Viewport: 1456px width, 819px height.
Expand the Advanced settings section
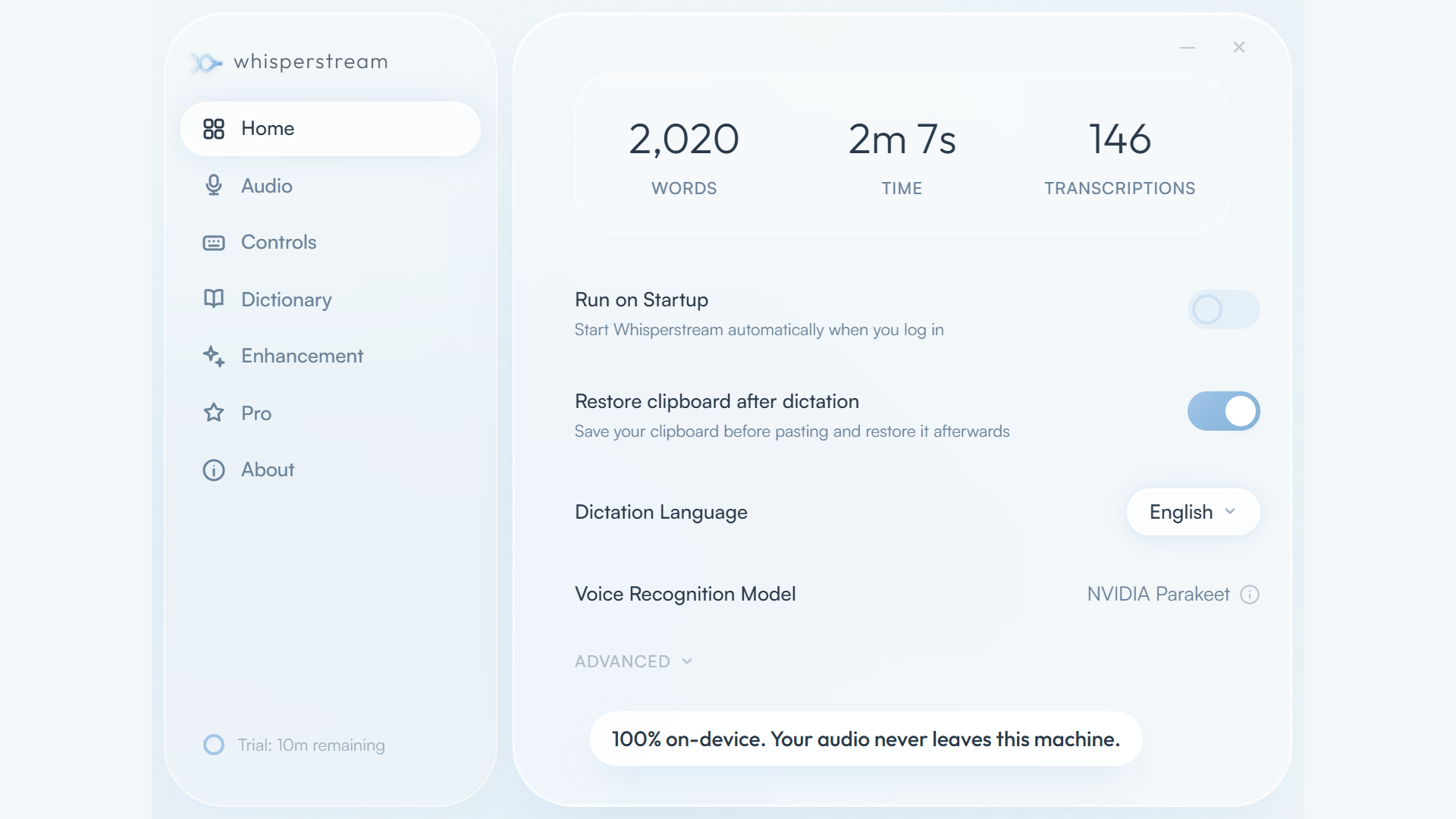coord(634,661)
